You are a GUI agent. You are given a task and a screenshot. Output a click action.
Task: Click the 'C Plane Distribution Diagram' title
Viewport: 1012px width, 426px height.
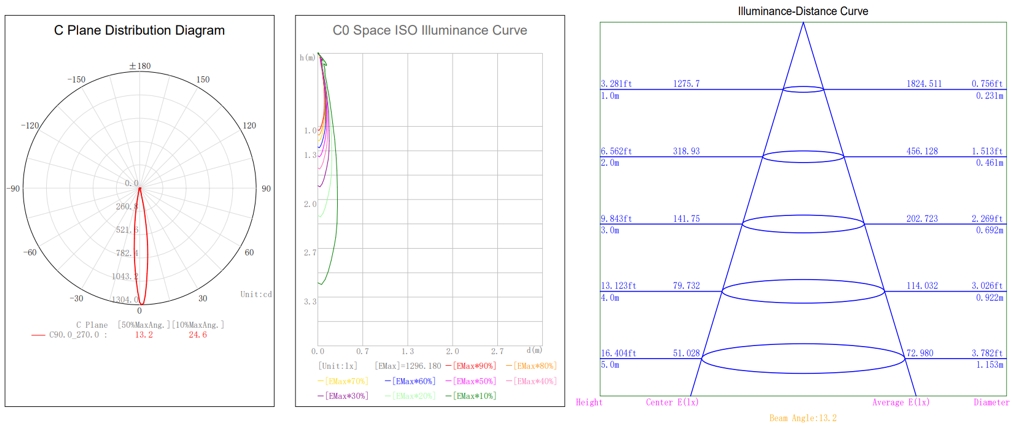(x=139, y=30)
